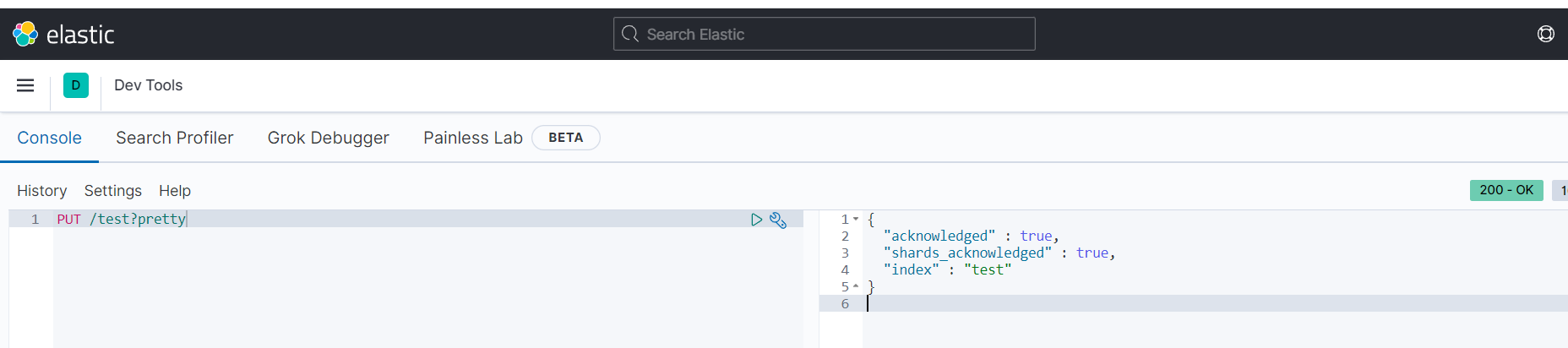The height and width of the screenshot is (348, 1568).
Task: Click line number 6 in response gutter
Action: tap(845, 303)
